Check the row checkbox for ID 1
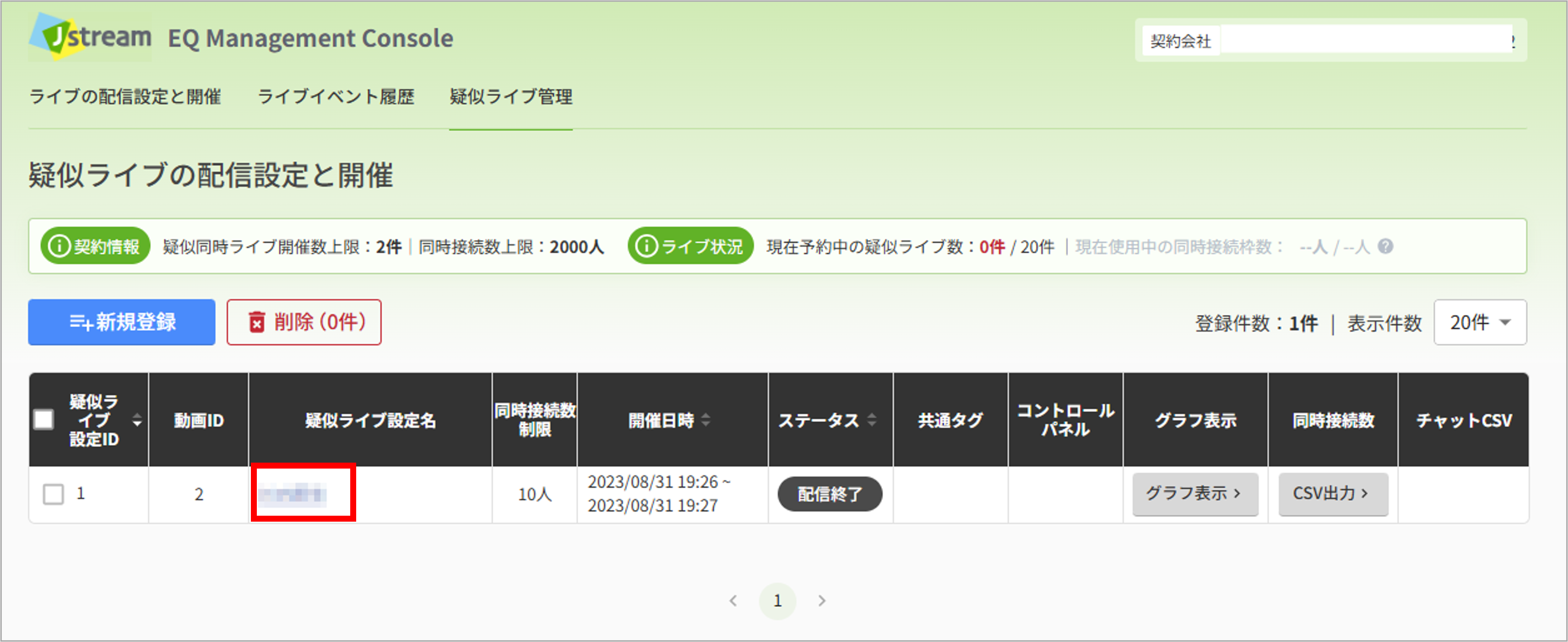1568x642 pixels. click(53, 494)
